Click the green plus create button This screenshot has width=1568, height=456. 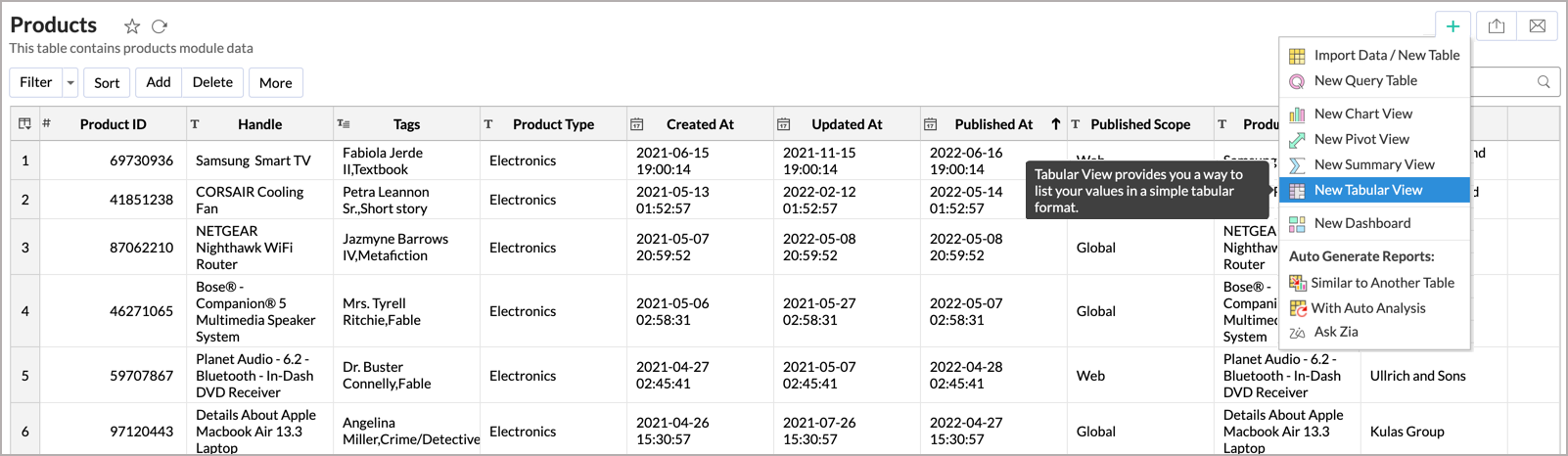click(x=1453, y=26)
